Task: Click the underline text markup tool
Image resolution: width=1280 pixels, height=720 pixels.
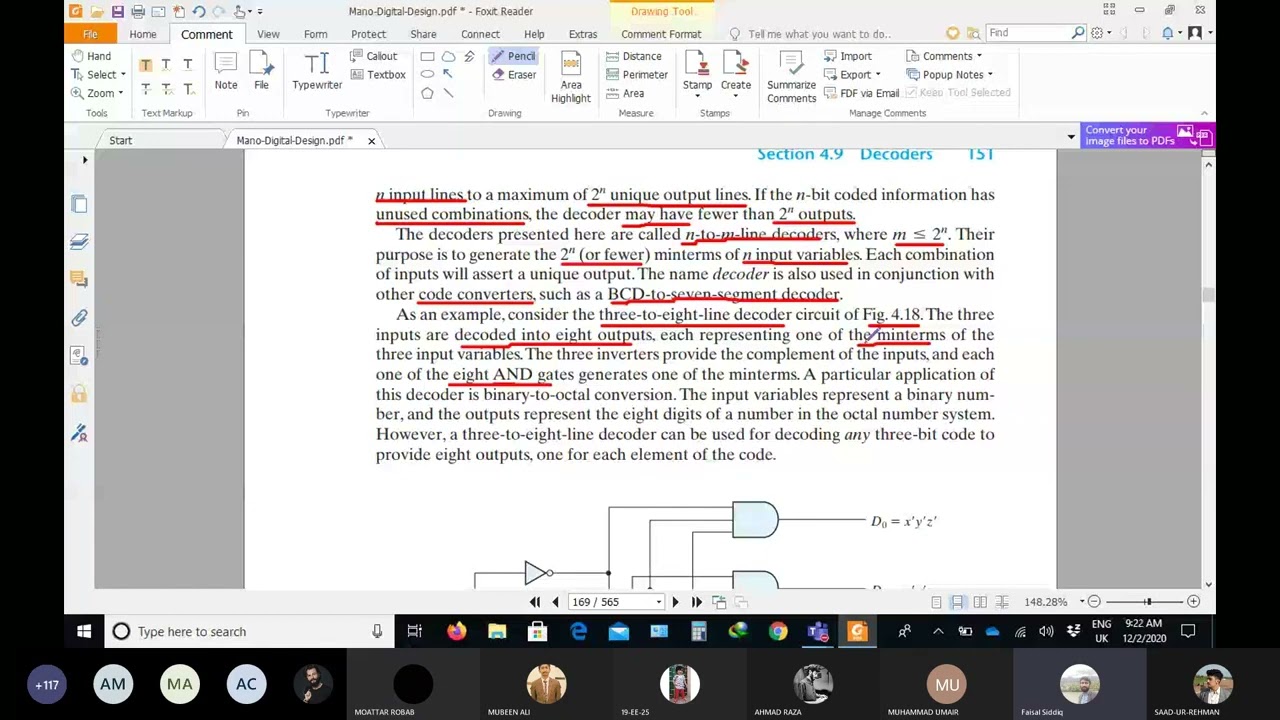Action: (x=188, y=65)
